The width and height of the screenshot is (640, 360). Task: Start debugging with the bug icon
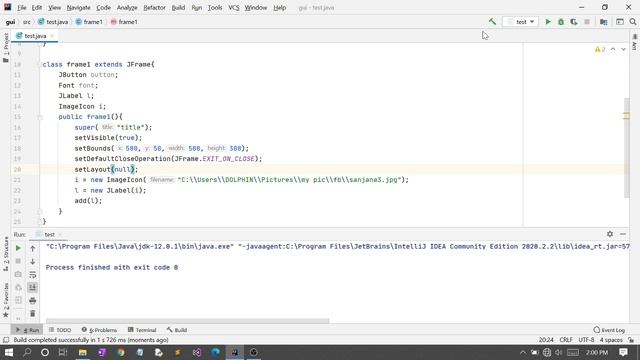[561, 22]
